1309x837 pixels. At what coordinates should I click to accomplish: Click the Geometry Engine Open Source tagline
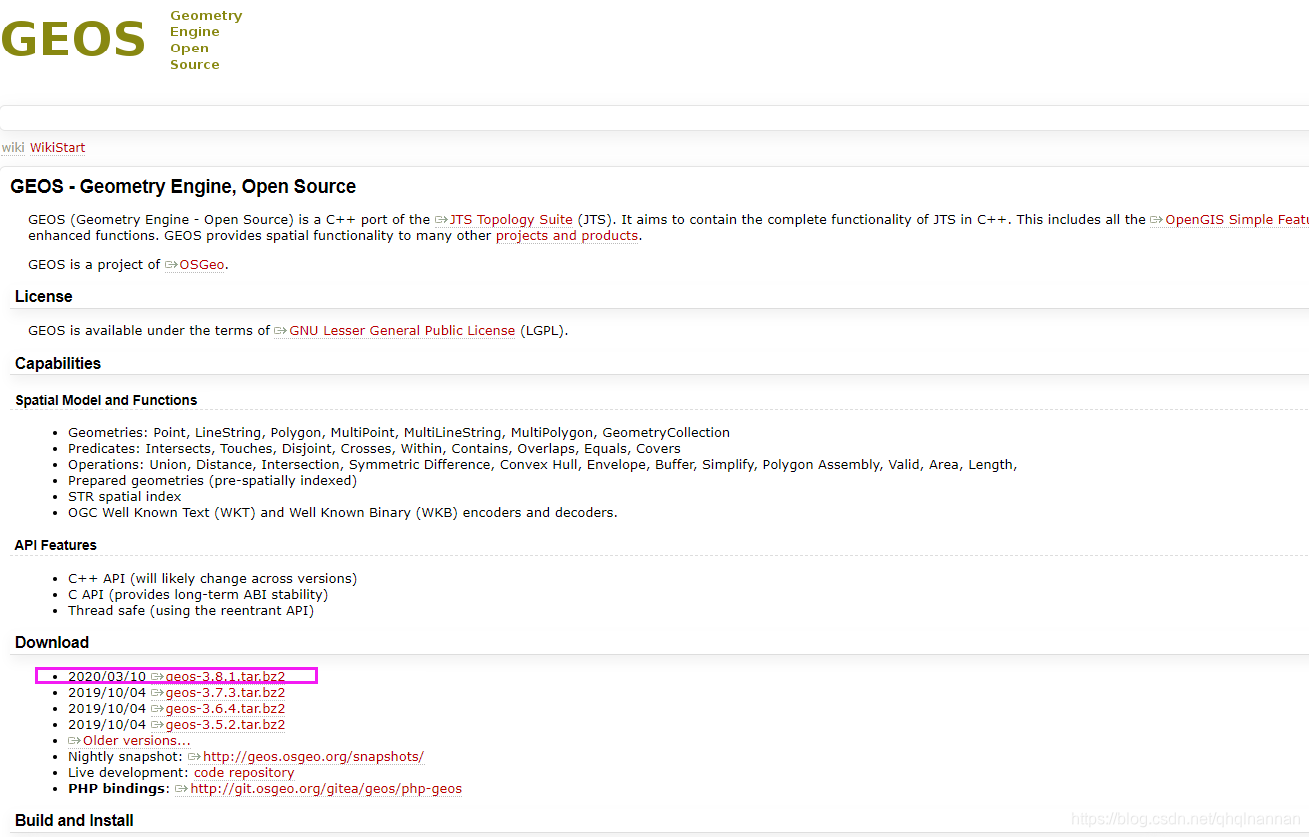pos(206,40)
